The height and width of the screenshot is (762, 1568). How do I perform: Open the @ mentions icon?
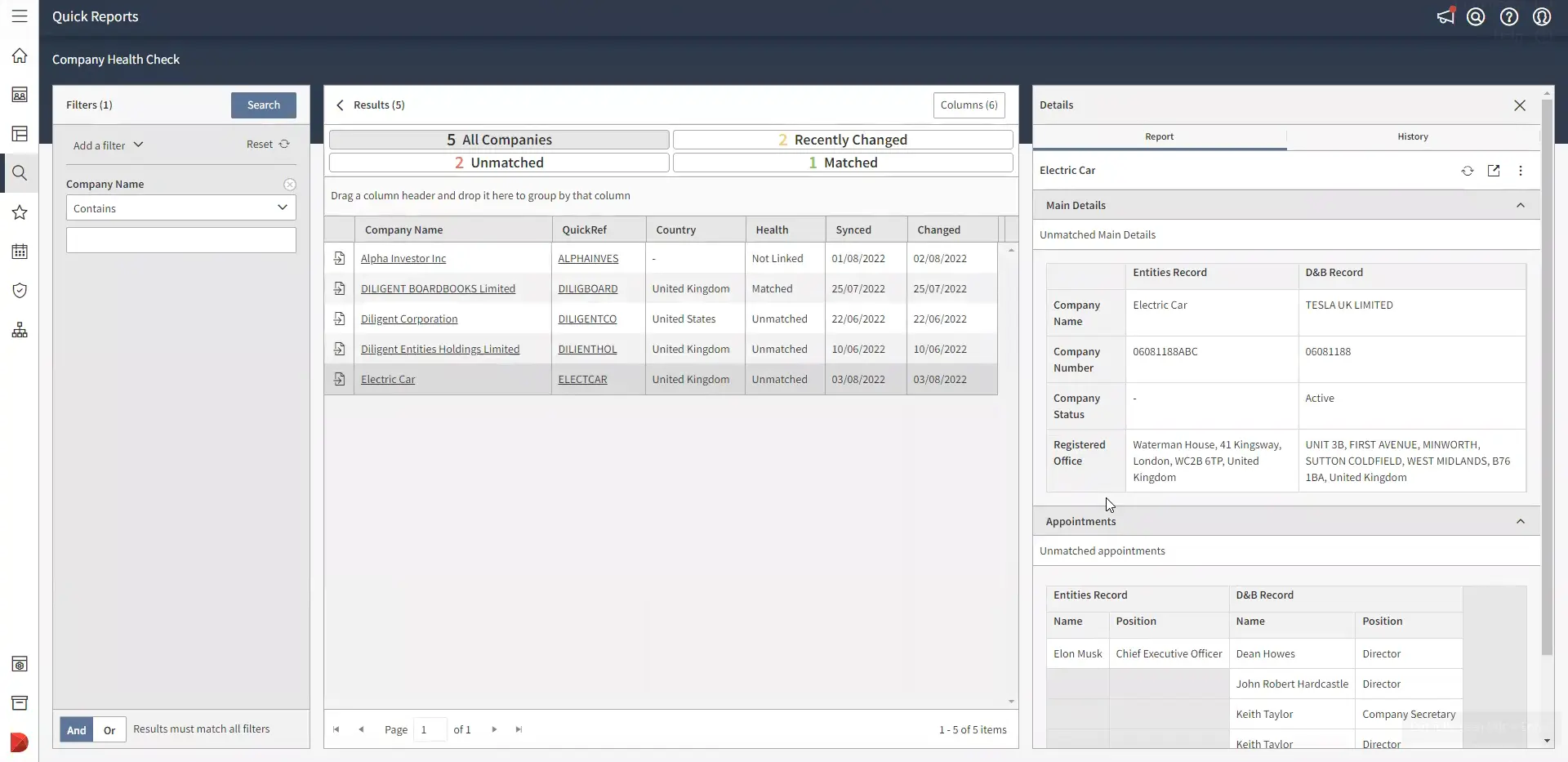(1476, 16)
